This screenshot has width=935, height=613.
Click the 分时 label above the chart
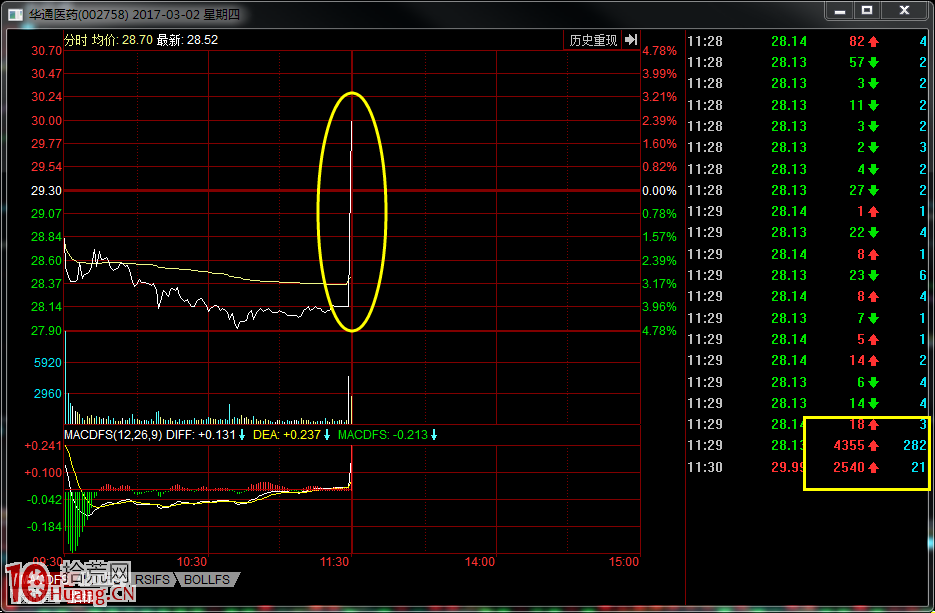pyautogui.click(x=76, y=40)
